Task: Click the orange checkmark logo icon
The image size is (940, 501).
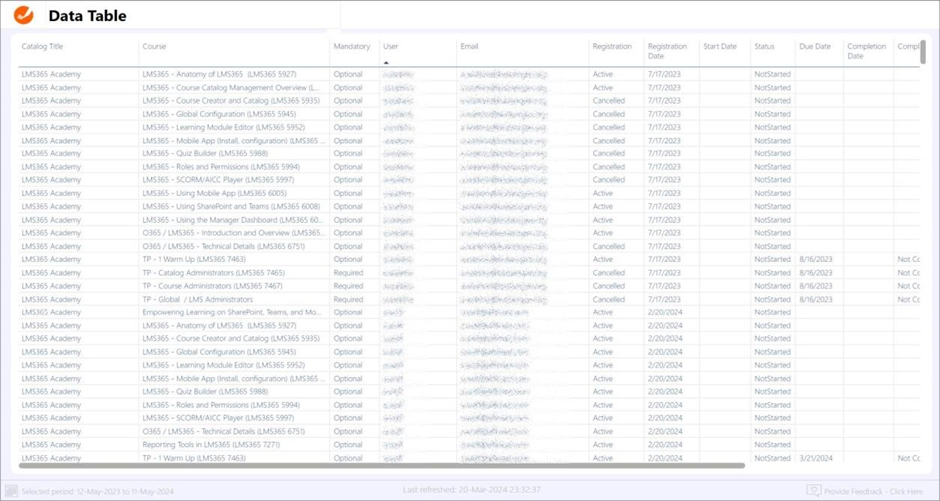Action: 23,16
